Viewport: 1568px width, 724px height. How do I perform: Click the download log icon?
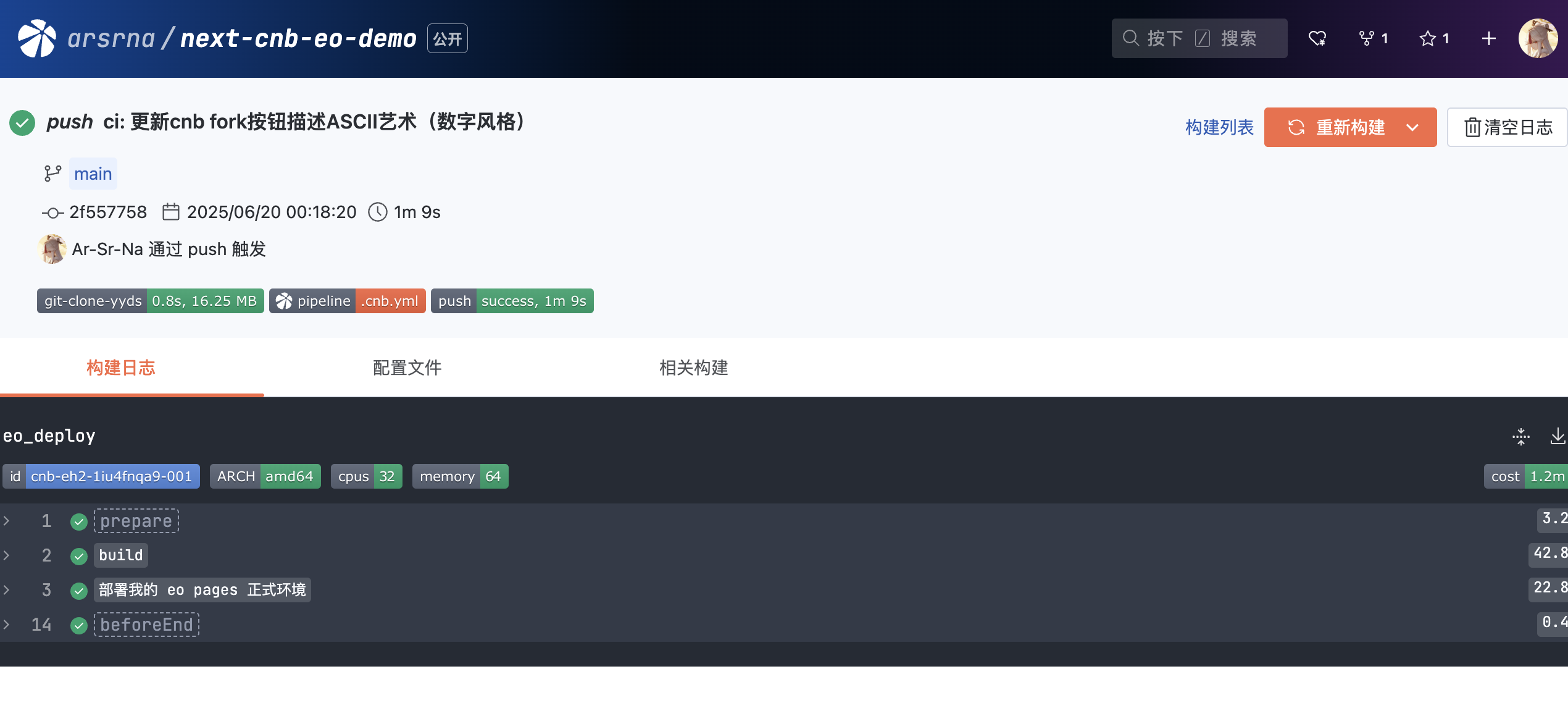(1558, 436)
